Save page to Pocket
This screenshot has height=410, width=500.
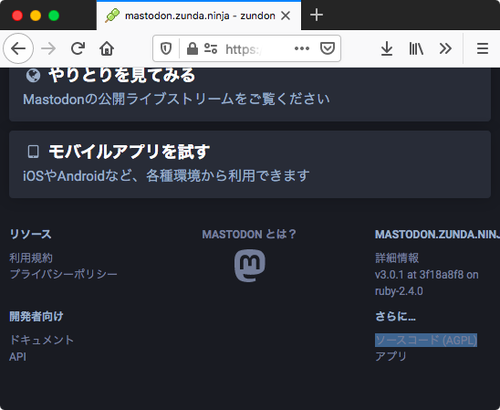point(327,49)
